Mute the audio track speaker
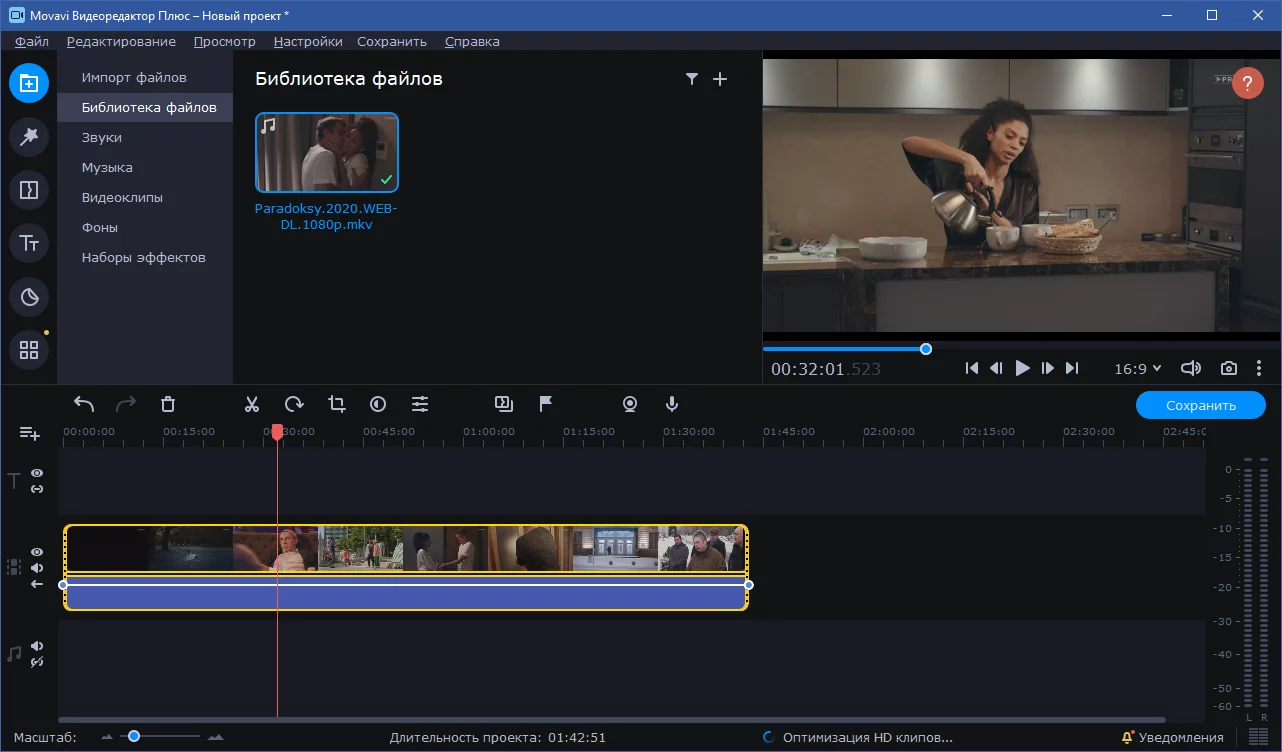The image size is (1282, 752). coord(37,646)
